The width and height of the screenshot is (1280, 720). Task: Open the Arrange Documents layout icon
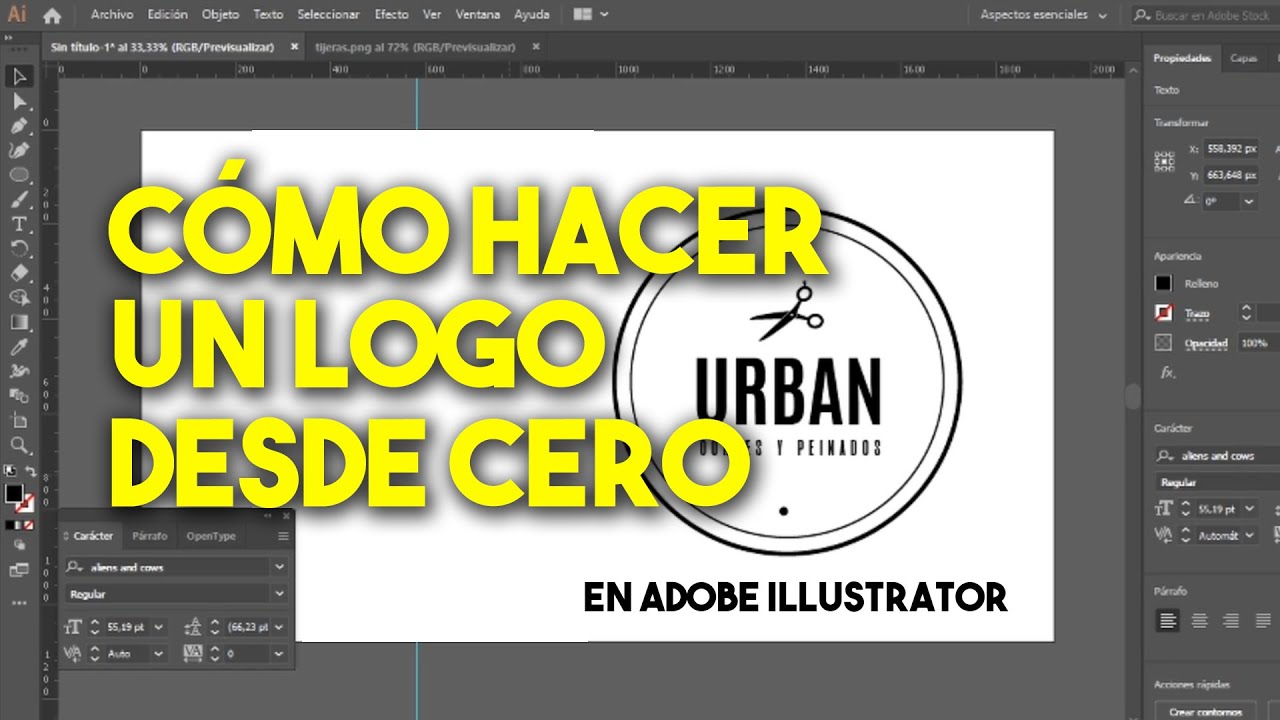click(590, 15)
